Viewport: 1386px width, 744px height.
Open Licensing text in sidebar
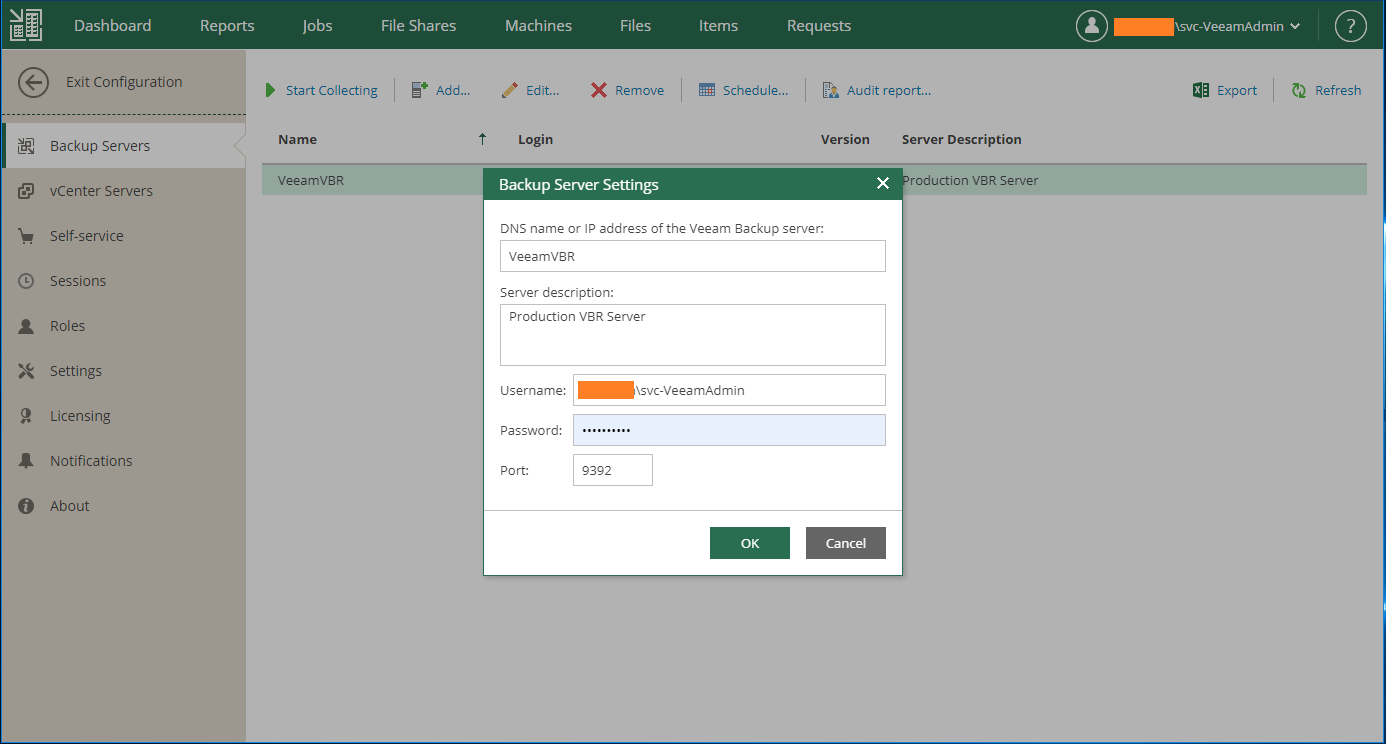pos(80,416)
